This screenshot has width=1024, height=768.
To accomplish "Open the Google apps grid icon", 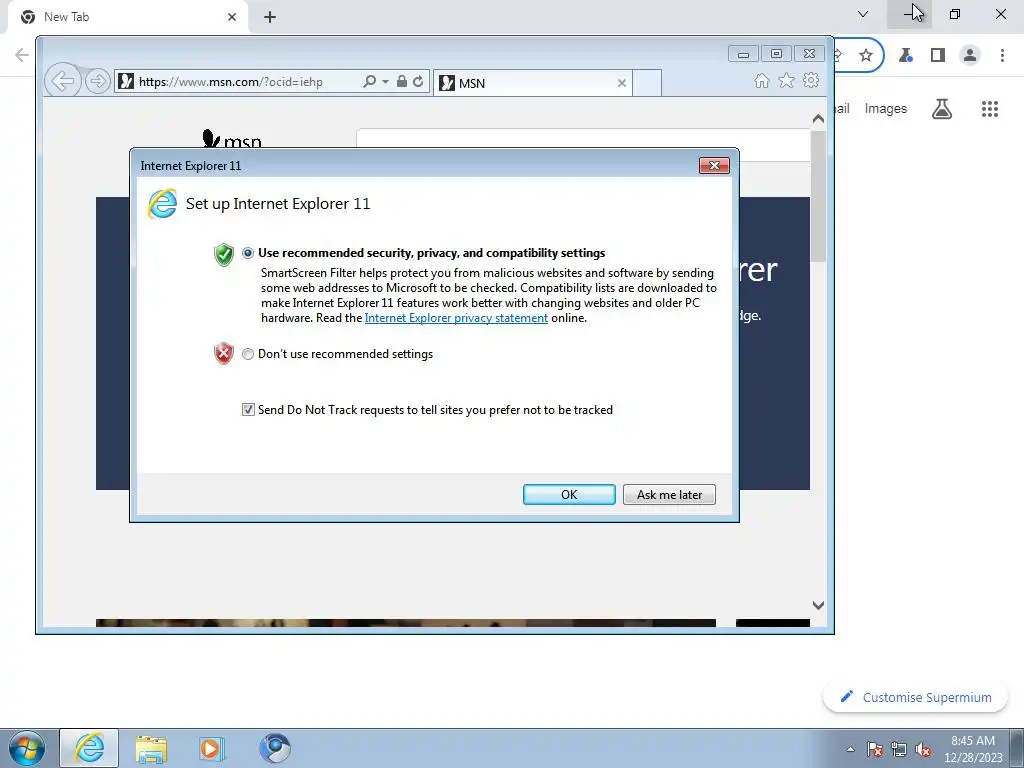I will (x=989, y=109).
